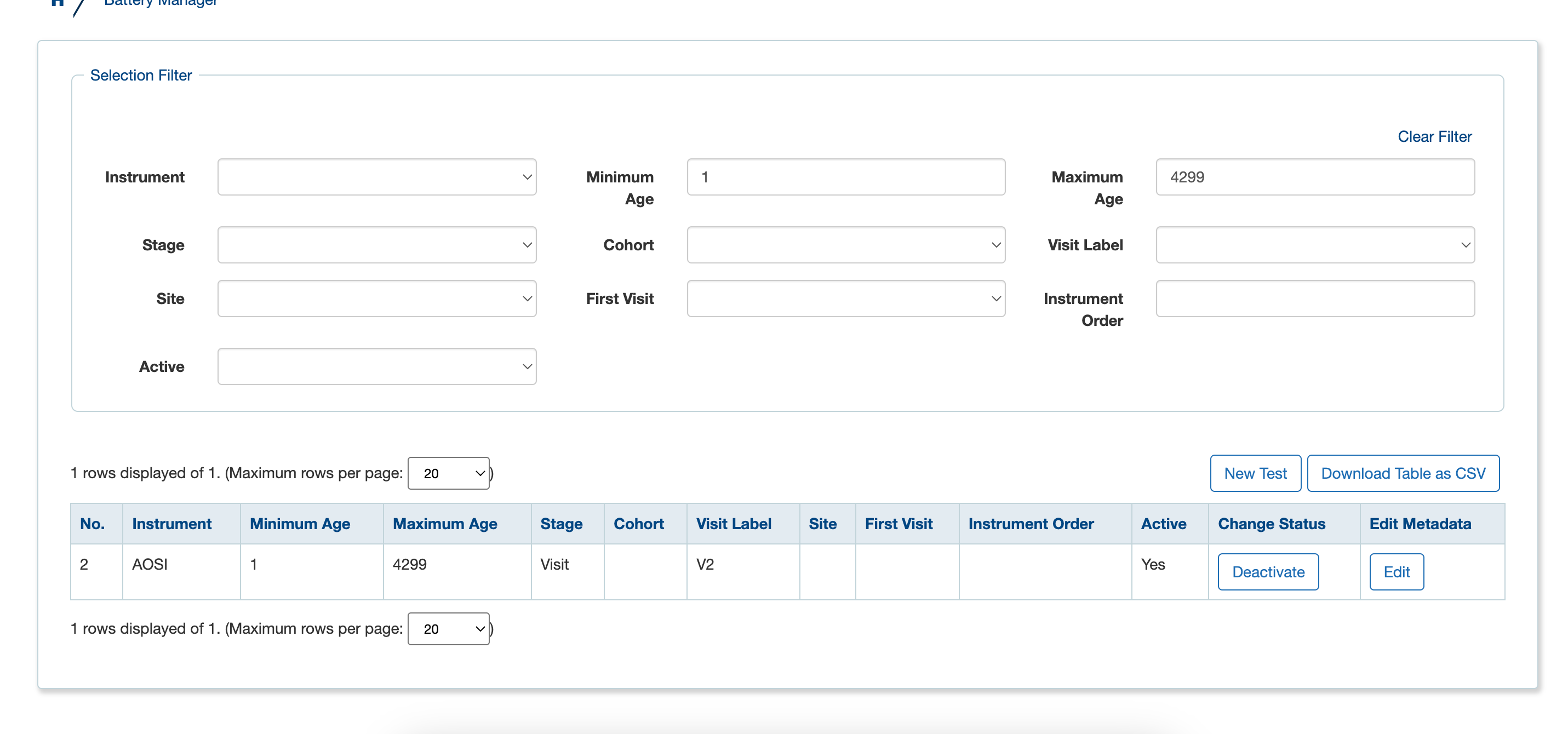Expand the First Visit dropdown
This screenshot has height=734, width=1568.
pos(845,298)
